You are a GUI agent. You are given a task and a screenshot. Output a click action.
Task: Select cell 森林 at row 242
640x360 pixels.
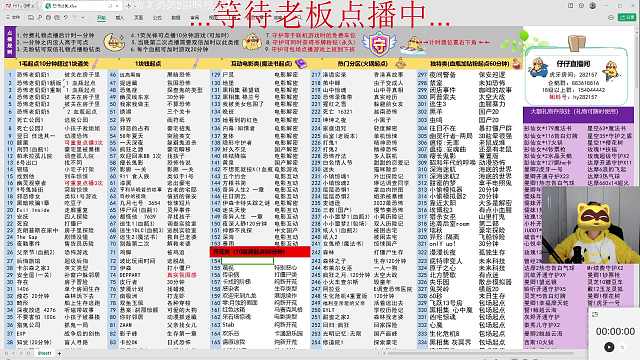tap(328, 253)
